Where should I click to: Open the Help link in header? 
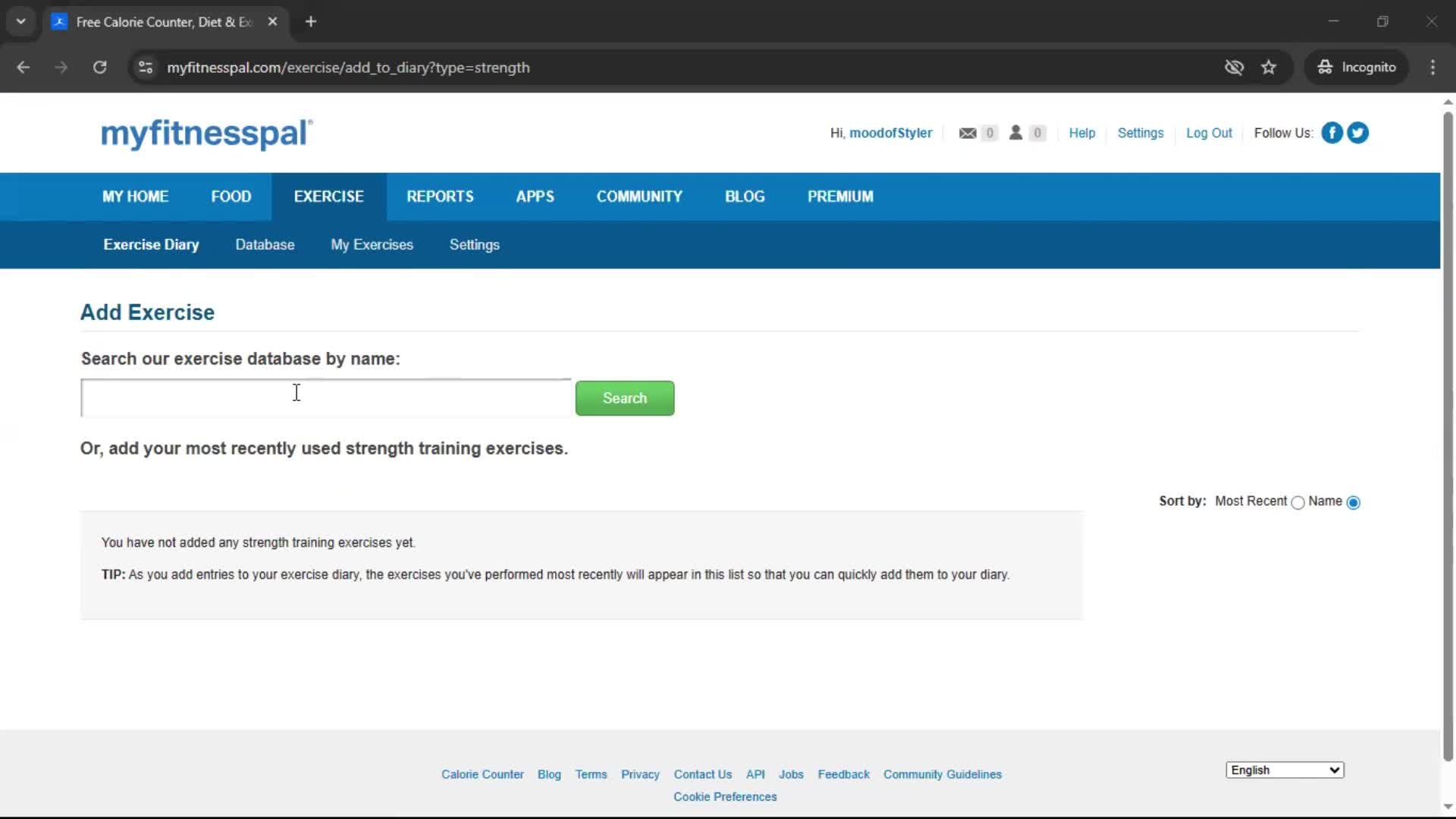(x=1082, y=133)
